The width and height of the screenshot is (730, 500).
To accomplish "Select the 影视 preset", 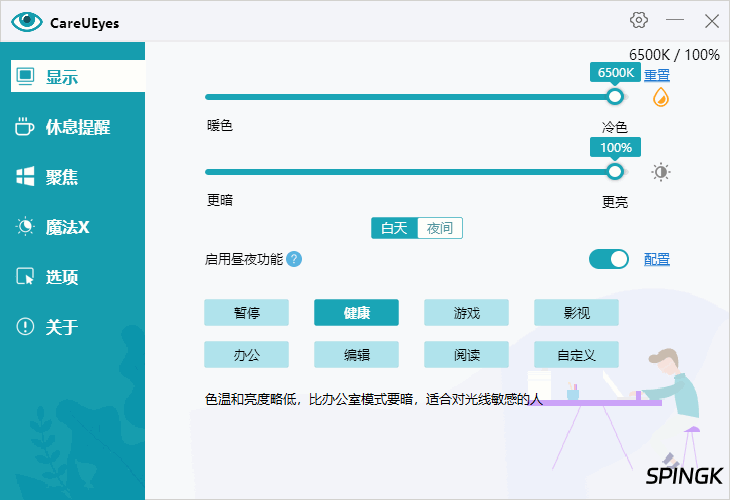I will click(576, 312).
